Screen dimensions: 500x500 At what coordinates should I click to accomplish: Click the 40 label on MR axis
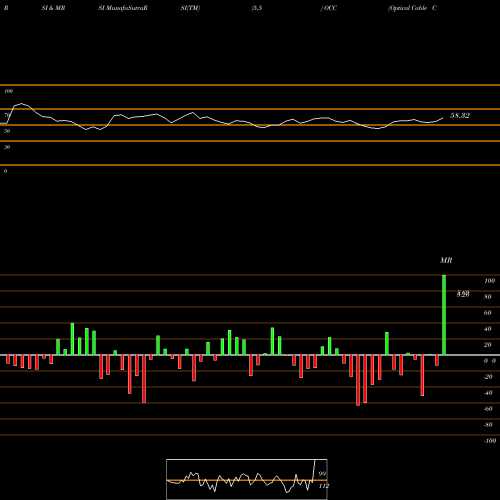tap(488, 329)
